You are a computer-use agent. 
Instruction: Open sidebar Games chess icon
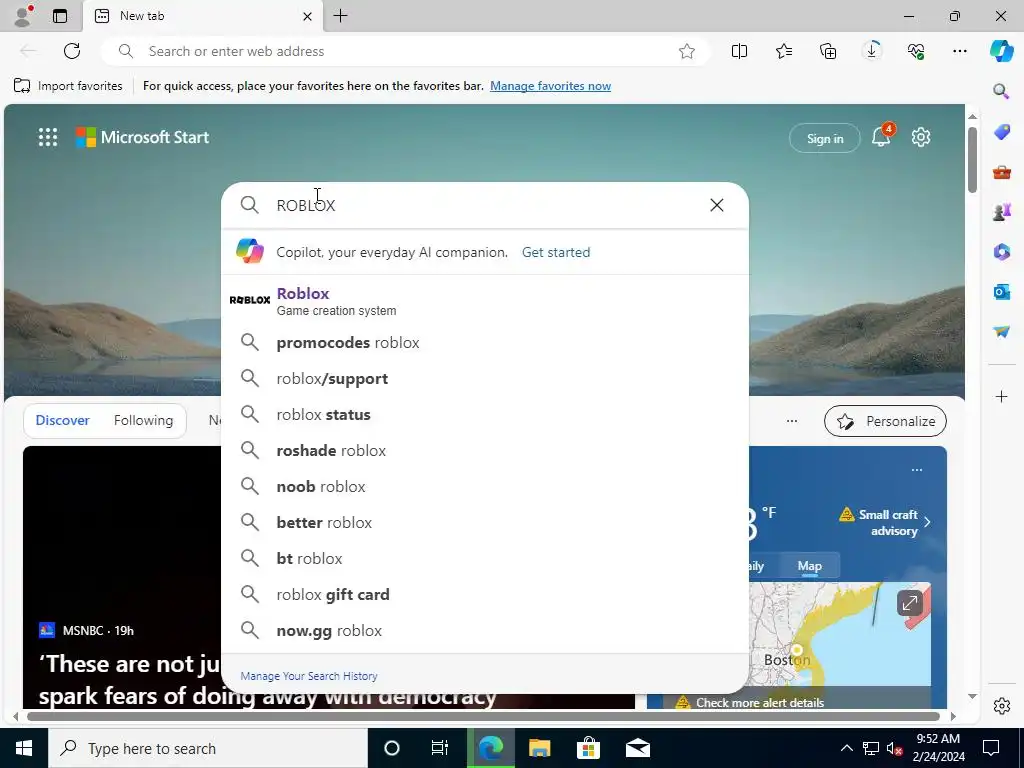click(1001, 212)
